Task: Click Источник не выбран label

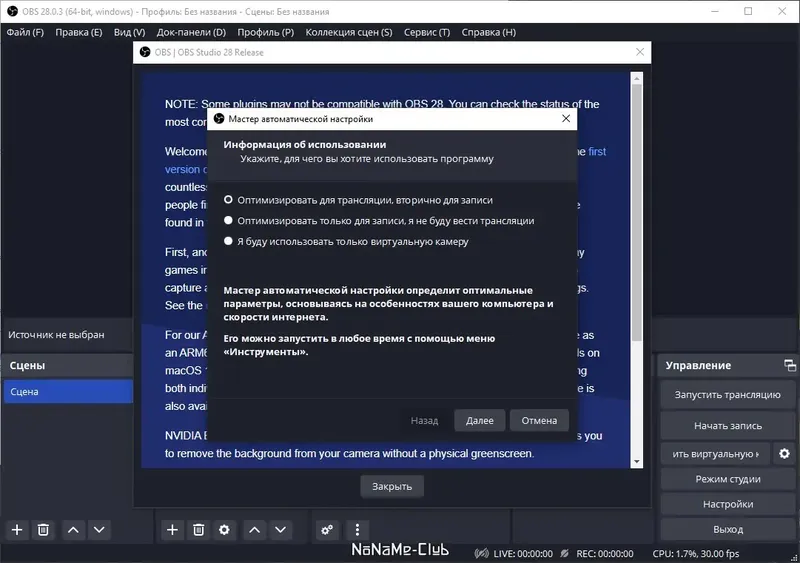Action: [56, 335]
